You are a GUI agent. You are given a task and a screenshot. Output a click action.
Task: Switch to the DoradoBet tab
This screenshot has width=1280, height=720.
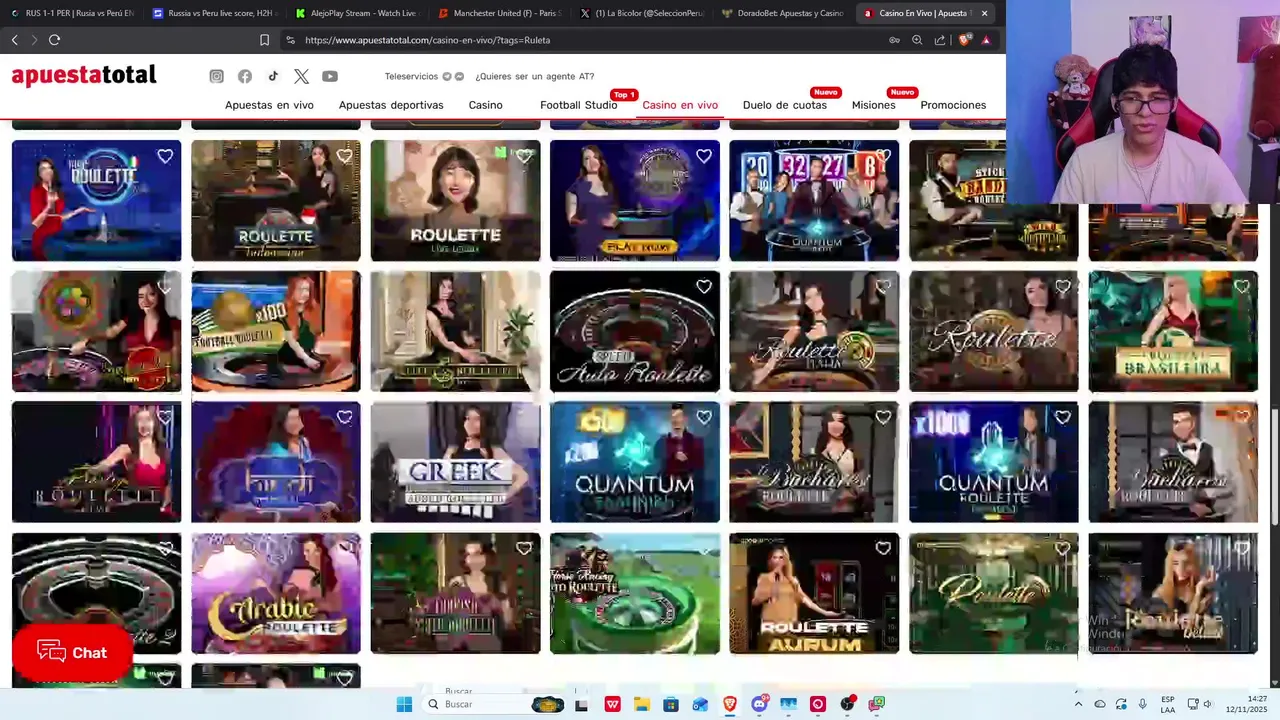tap(783, 13)
